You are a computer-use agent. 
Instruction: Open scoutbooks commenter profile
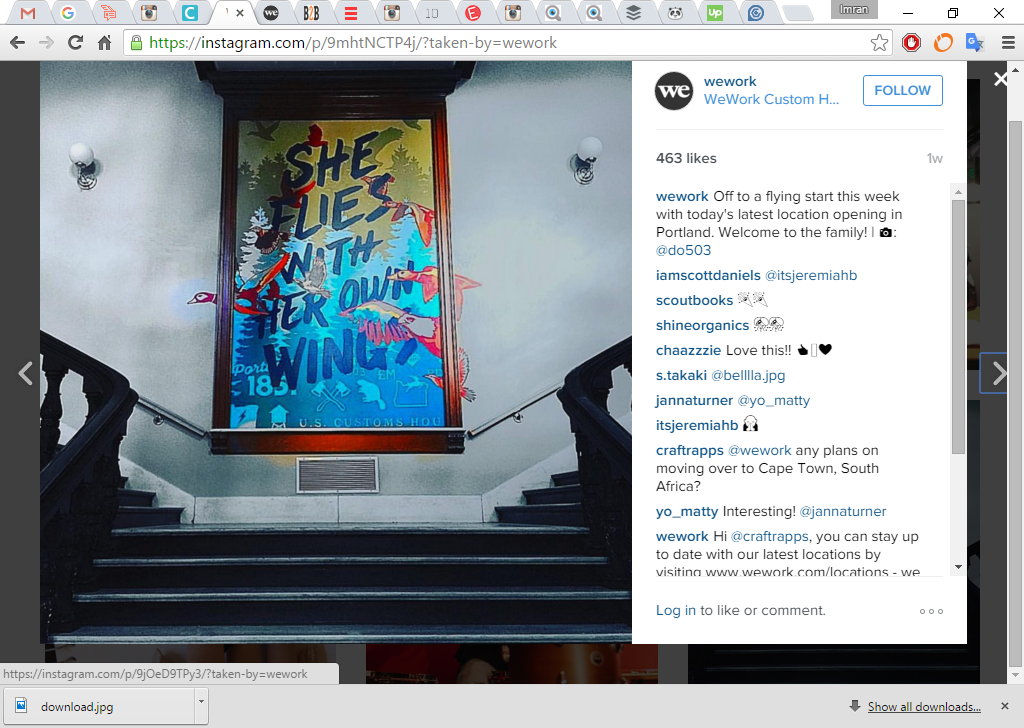tap(694, 300)
